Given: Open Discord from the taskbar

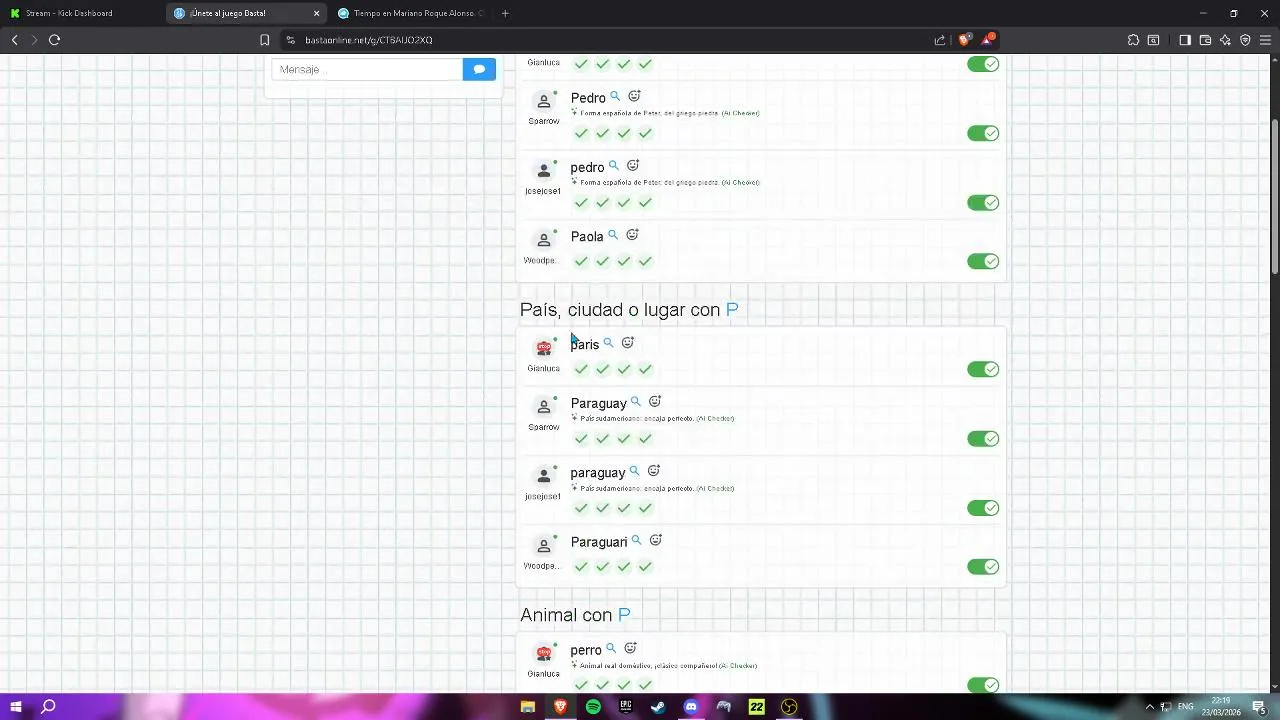Looking at the screenshot, I should (x=691, y=707).
